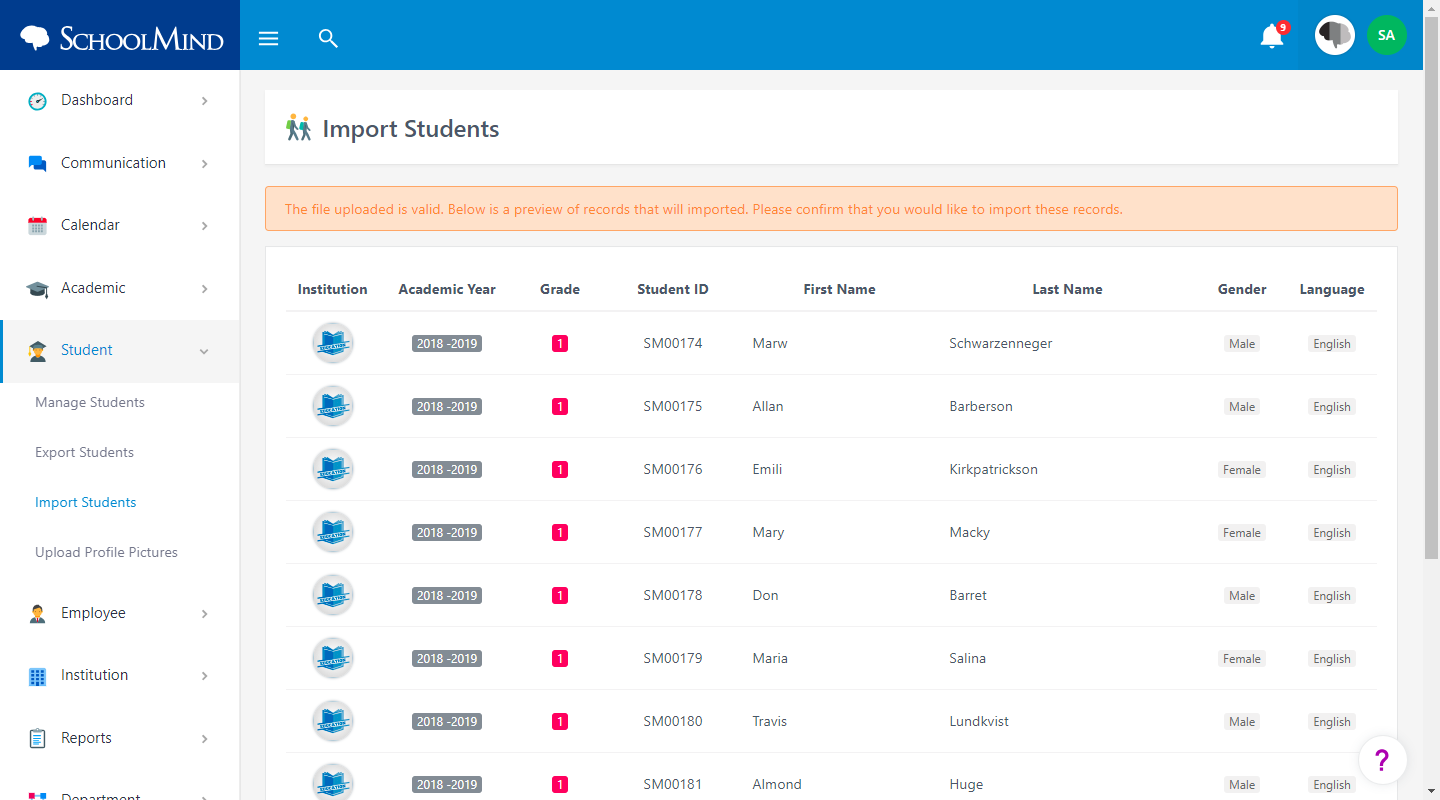Click the Last Name column header

tap(1067, 289)
